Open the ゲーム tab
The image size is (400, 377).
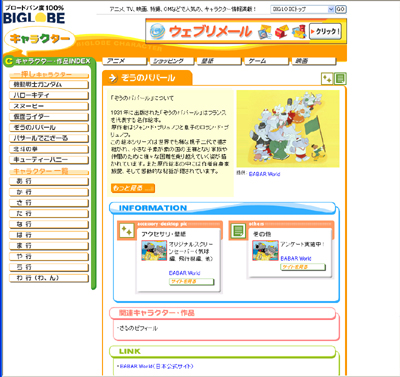point(266,61)
